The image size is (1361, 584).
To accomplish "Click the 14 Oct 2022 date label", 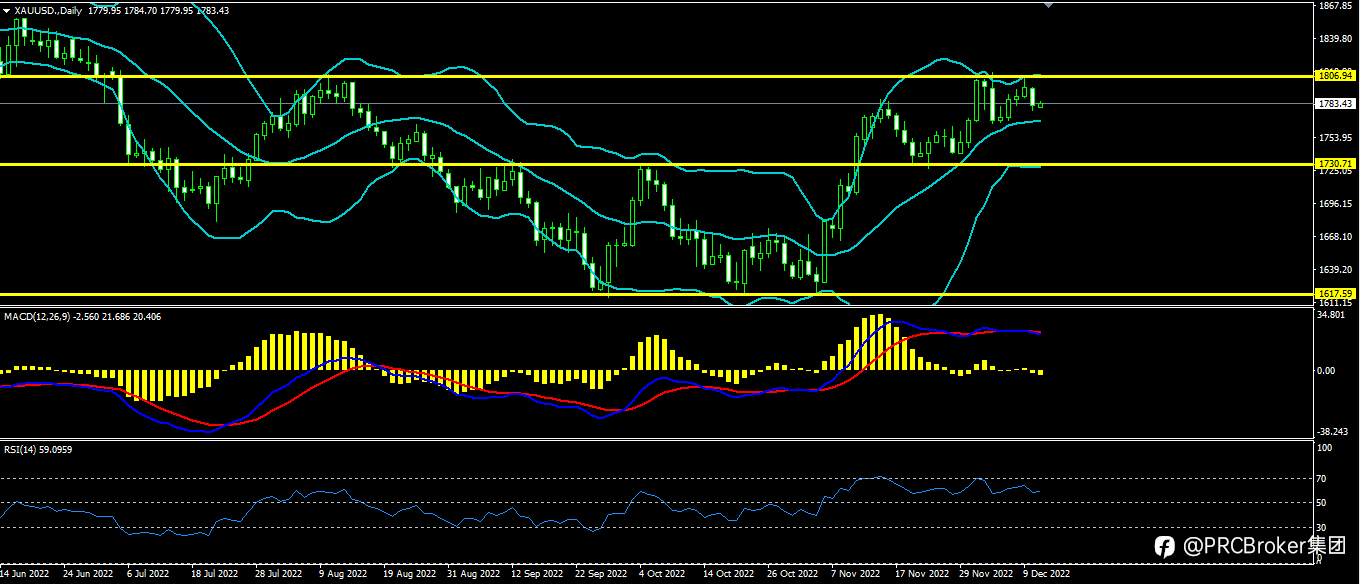I will point(728,575).
